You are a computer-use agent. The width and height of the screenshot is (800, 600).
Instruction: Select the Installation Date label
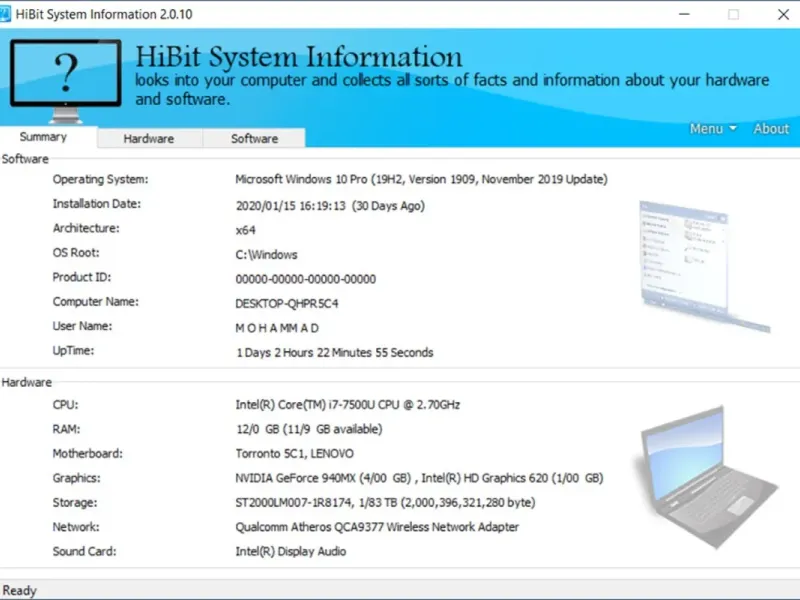97,204
